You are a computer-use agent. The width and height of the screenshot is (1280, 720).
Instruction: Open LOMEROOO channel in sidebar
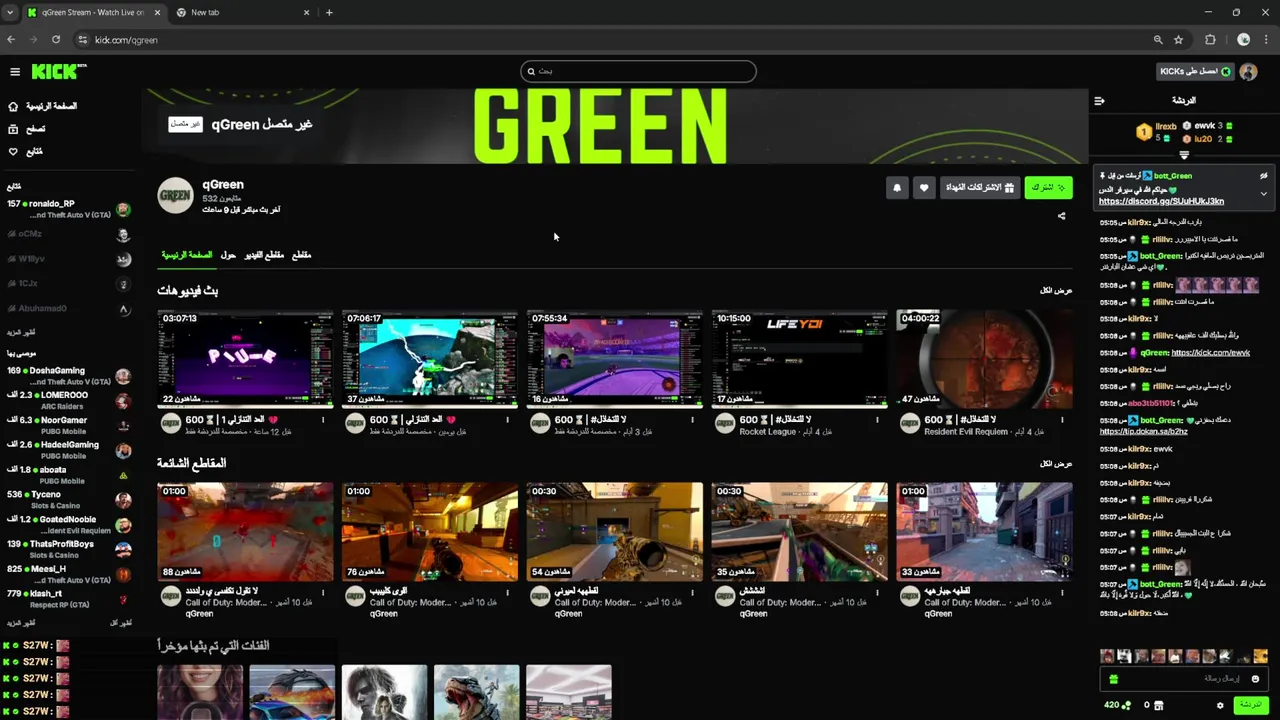point(68,401)
